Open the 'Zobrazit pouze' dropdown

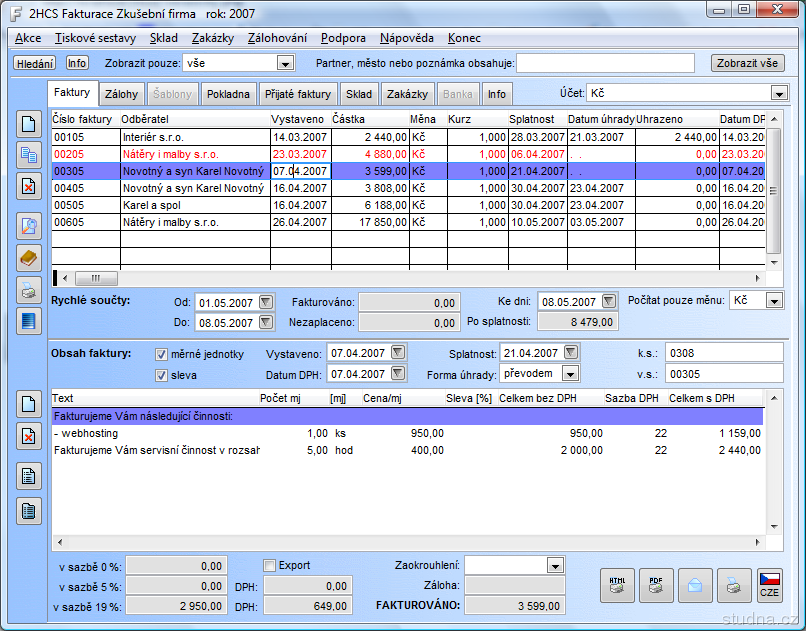(285, 63)
